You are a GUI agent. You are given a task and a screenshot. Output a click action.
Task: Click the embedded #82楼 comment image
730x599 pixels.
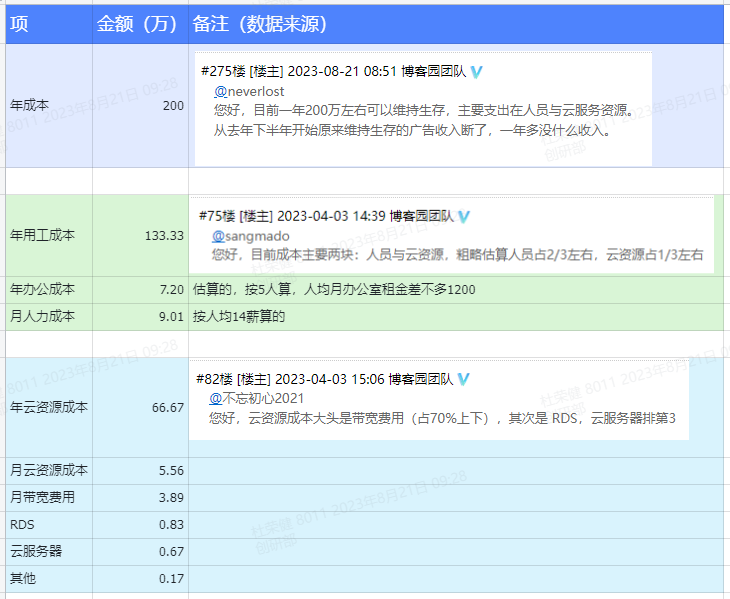439,399
